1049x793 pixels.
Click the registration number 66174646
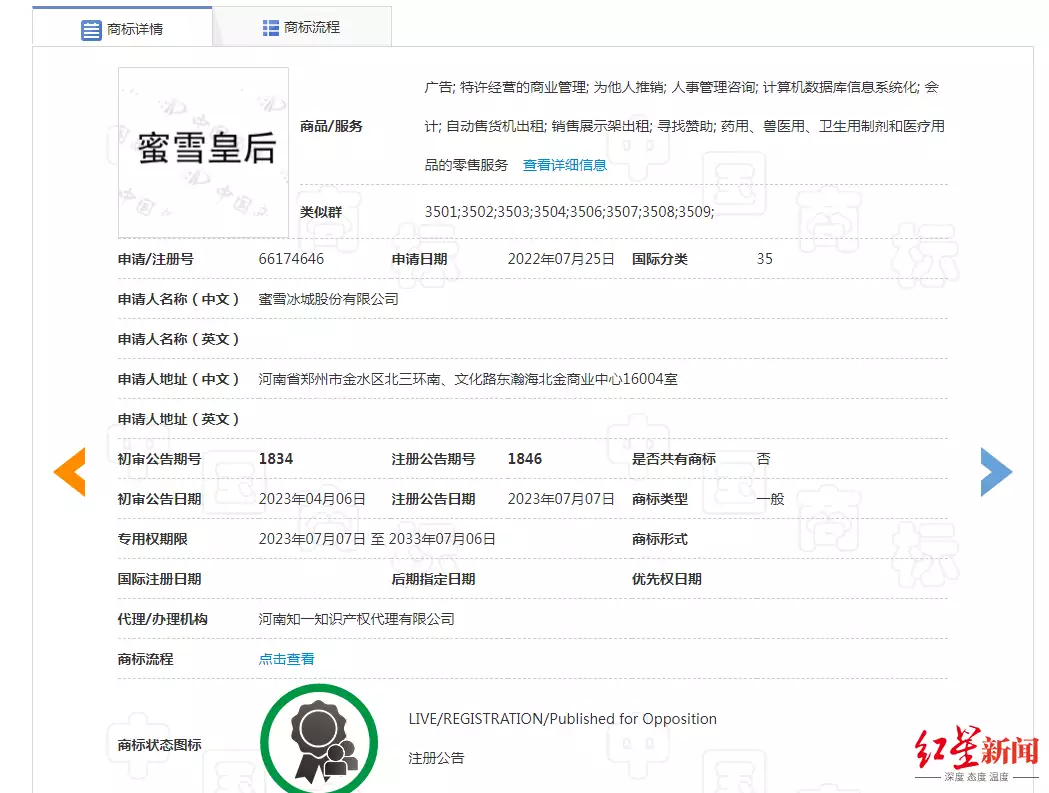[291, 259]
